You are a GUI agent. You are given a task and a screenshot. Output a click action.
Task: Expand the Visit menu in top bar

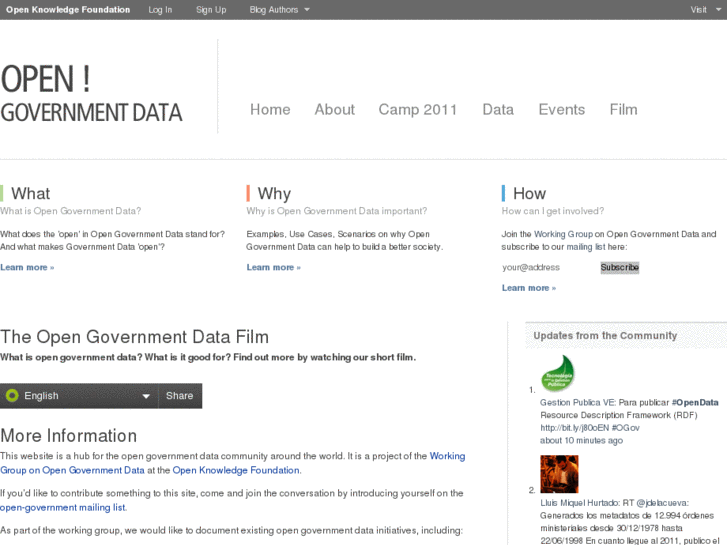point(703,10)
